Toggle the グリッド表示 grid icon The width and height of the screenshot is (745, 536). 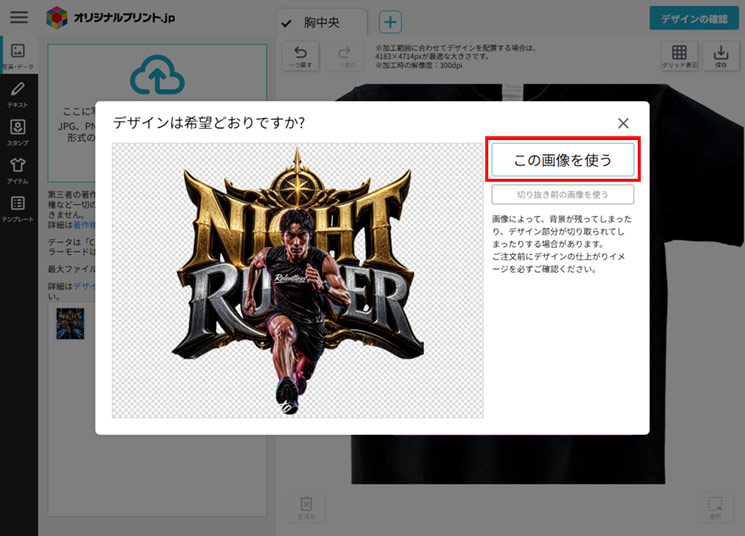pyautogui.click(x=679, y=56)
